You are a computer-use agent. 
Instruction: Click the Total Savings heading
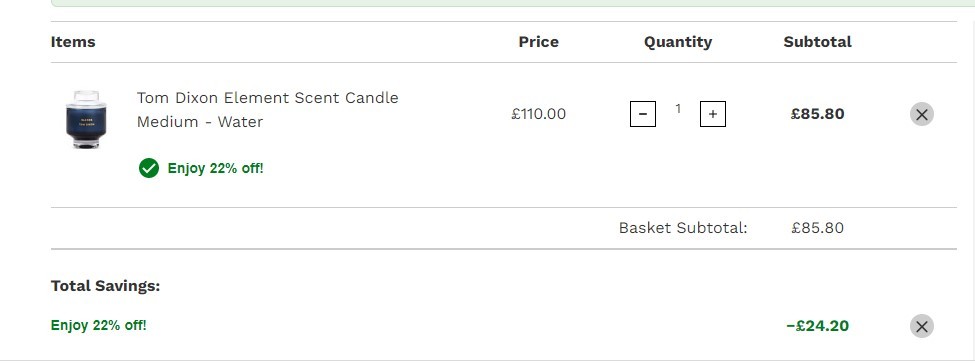click(105, 286)
